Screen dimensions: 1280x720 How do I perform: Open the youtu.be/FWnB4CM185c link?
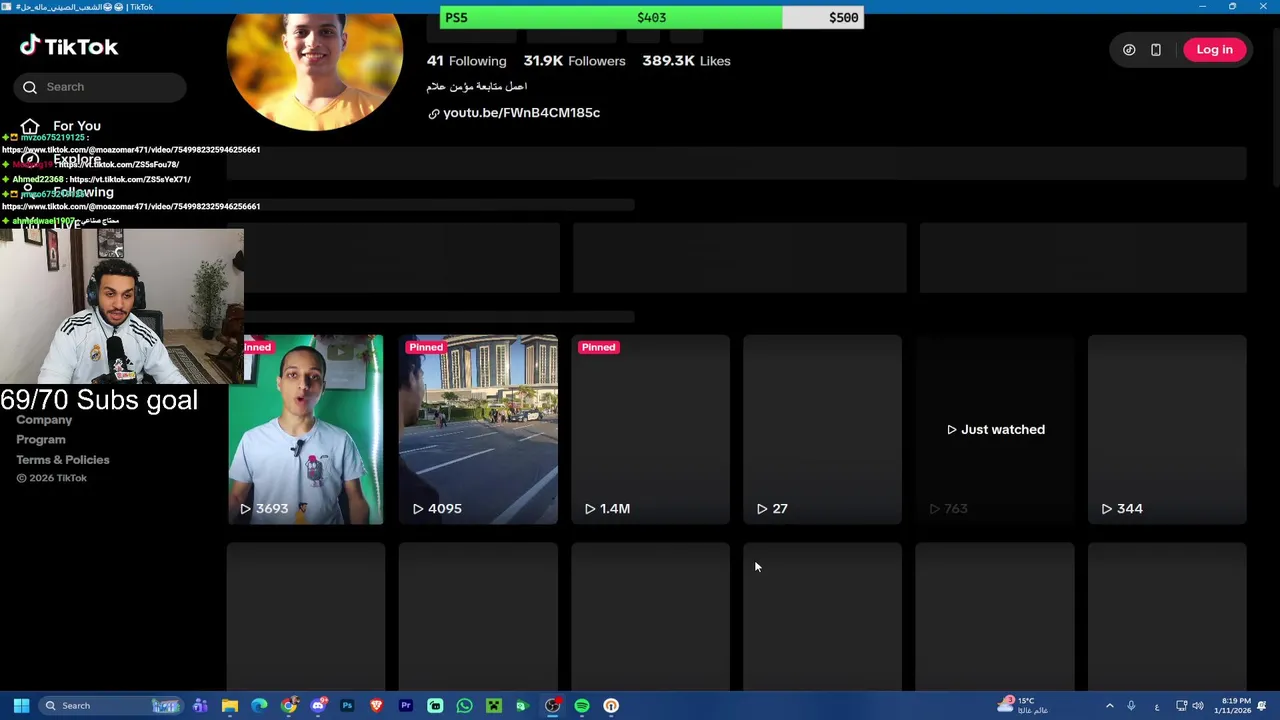pyautogui.click(x=521, y=113)
